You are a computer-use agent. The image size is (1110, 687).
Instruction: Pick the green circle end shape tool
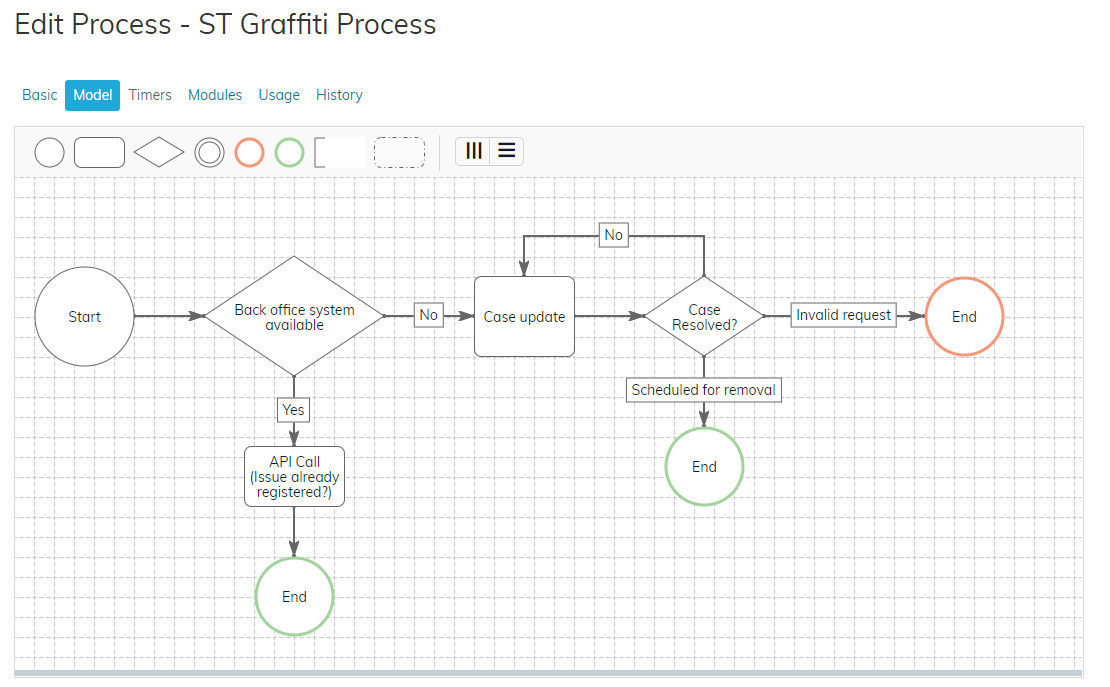(x=289, y=152)
